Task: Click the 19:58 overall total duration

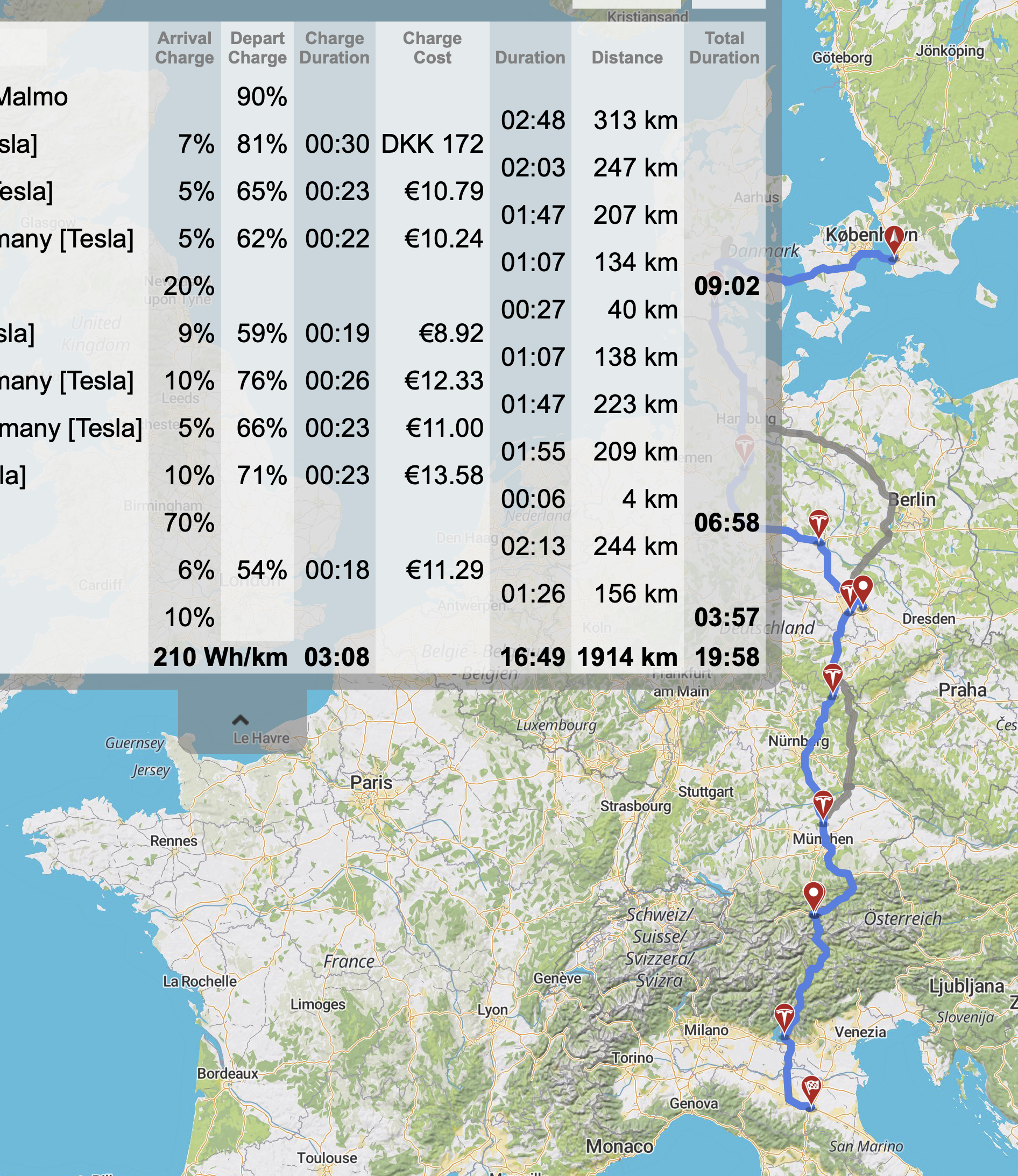Action: tap(726, 657)
